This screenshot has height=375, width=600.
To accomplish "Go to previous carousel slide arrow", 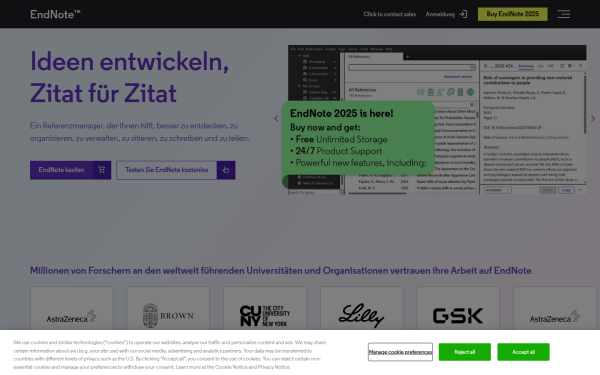I will point(276,119).
